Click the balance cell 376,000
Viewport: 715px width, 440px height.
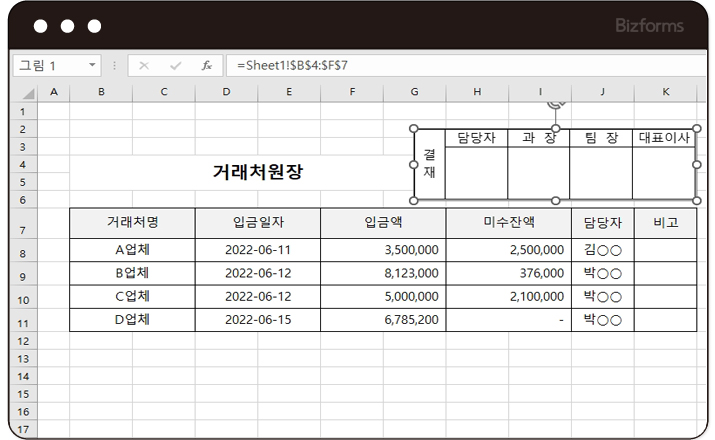pyautogui.click(x=509, y=273)
